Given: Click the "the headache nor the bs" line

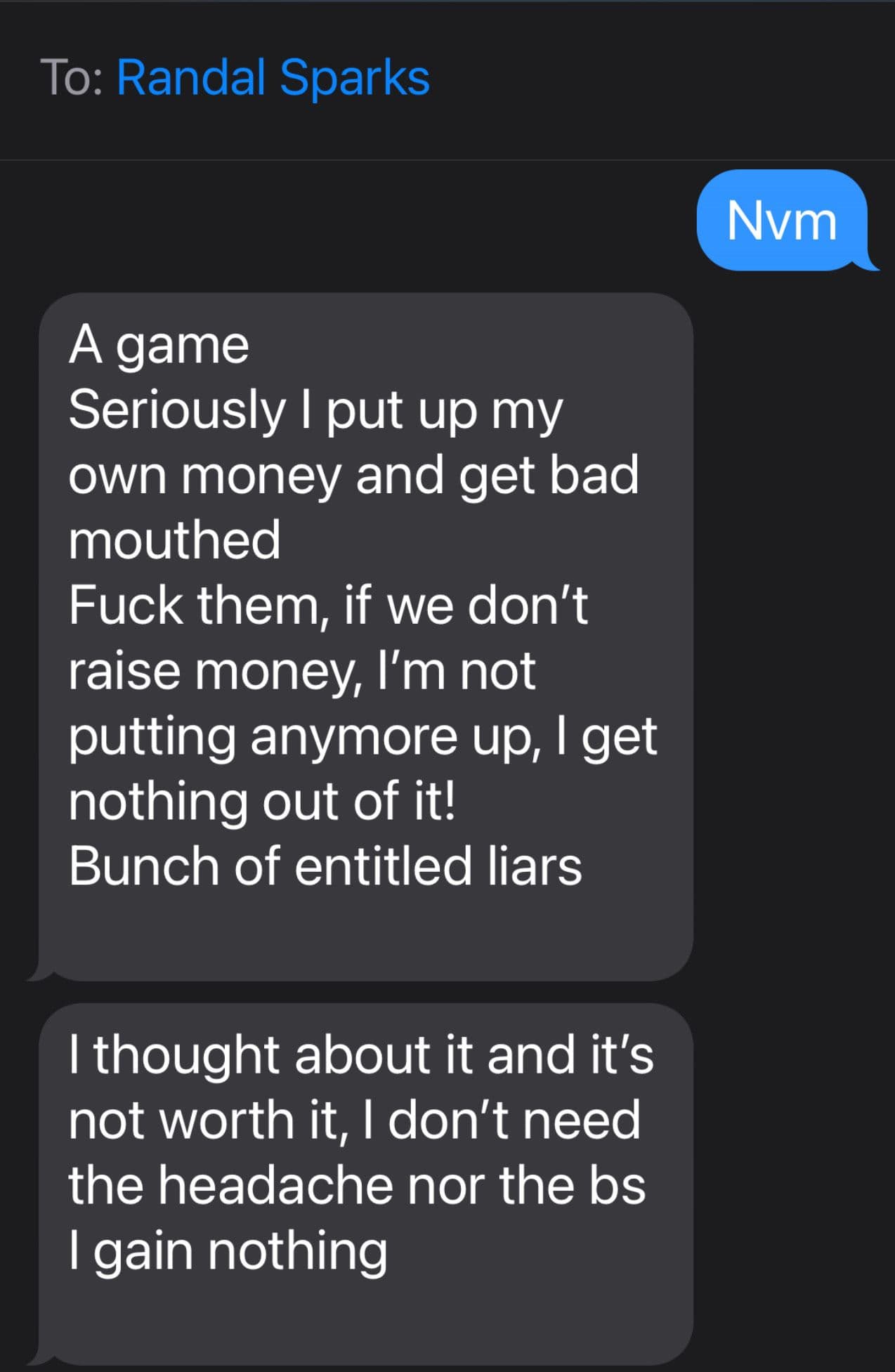Looking at the screenshot, I should 357,1185.
